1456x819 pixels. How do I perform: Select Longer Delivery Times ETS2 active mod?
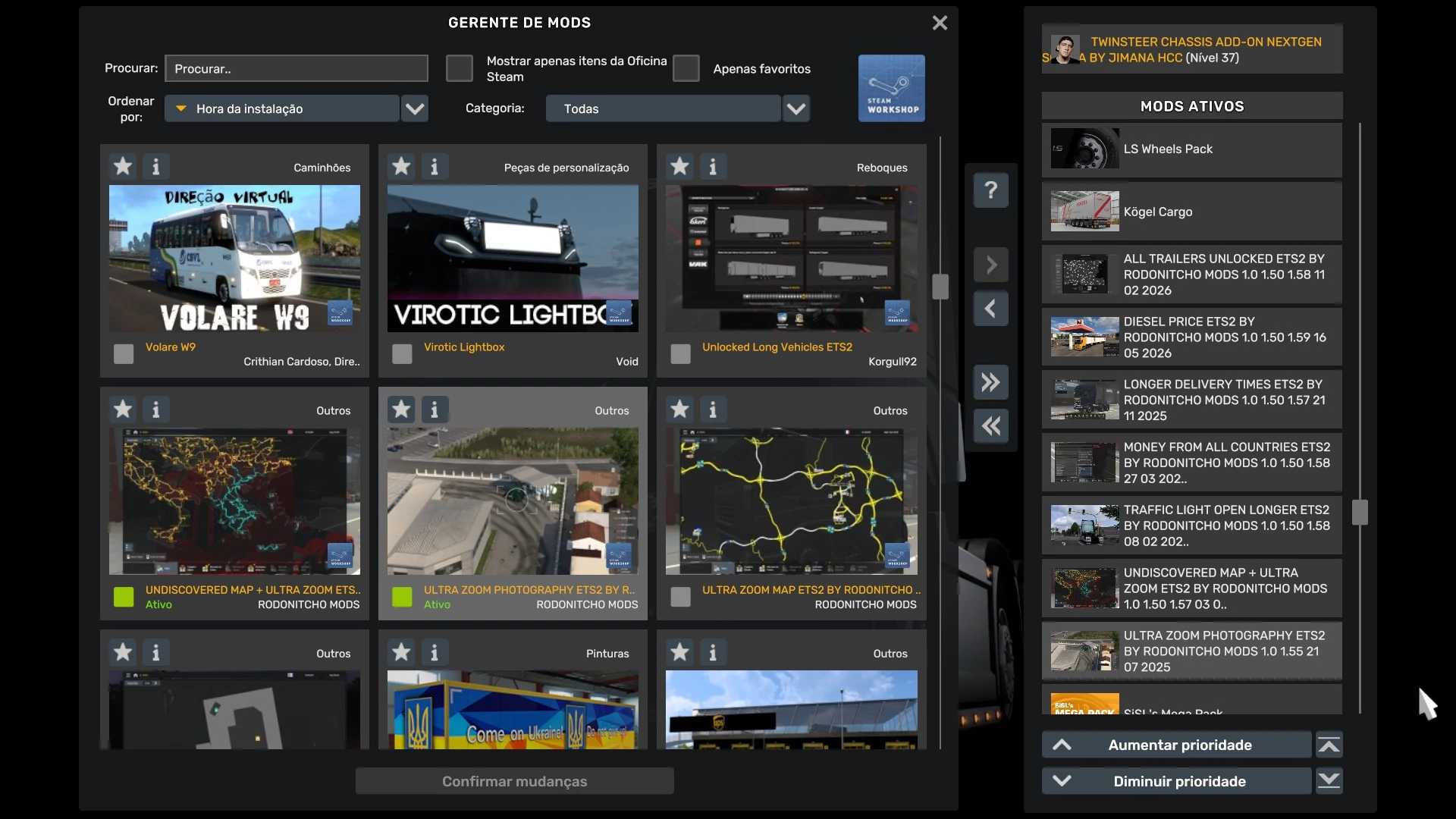coord(1192,400)
